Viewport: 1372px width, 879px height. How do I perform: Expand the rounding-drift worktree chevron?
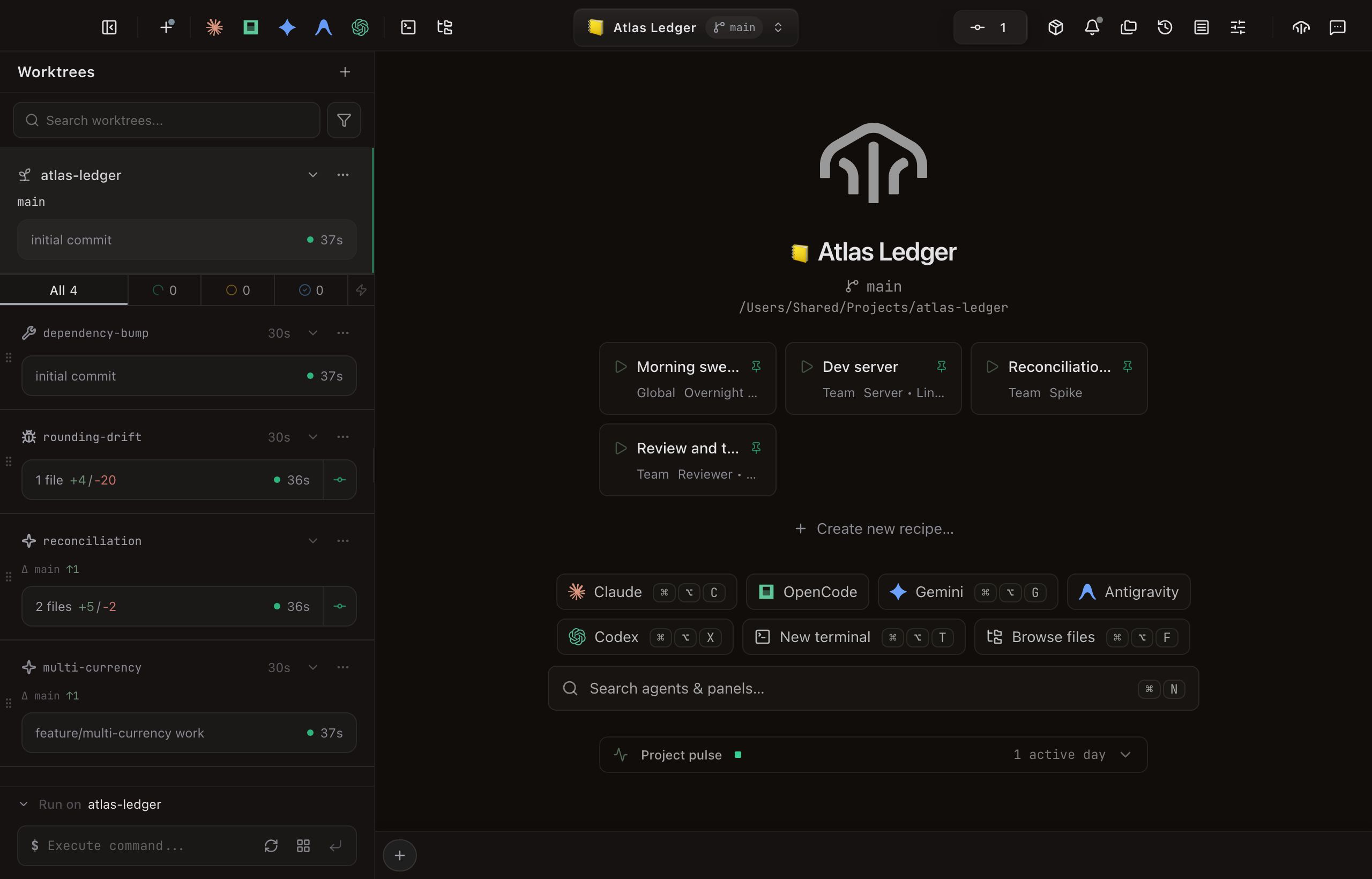[313, 437]
